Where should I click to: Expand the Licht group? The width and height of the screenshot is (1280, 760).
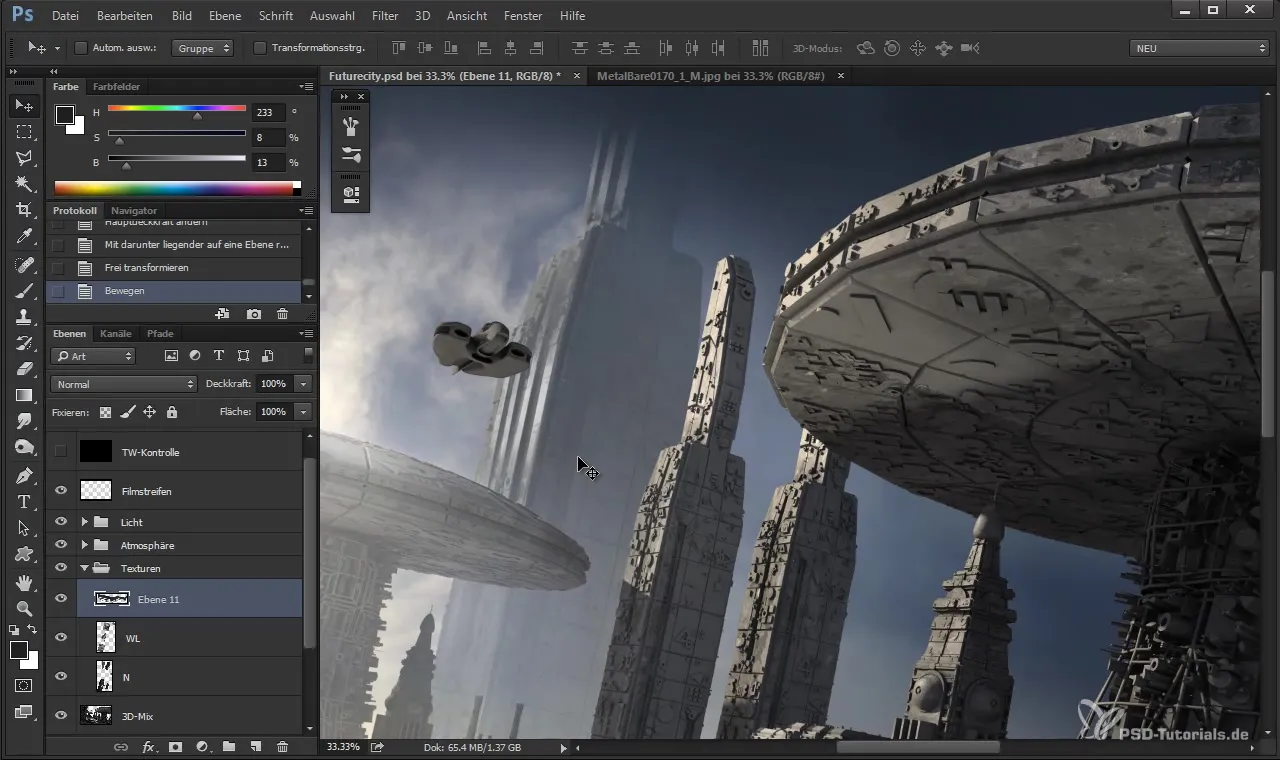85,522
